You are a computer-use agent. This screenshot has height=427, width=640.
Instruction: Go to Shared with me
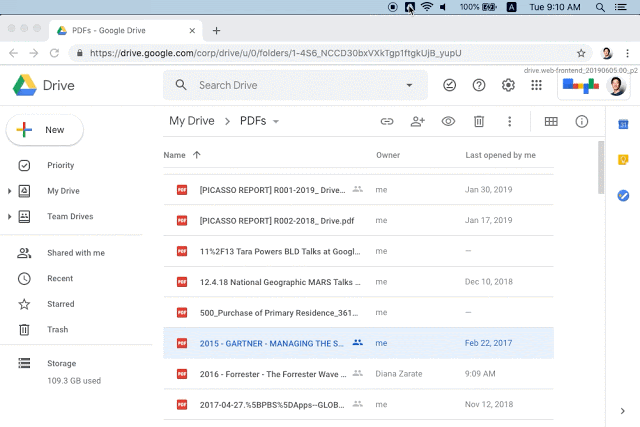(75, 253)
